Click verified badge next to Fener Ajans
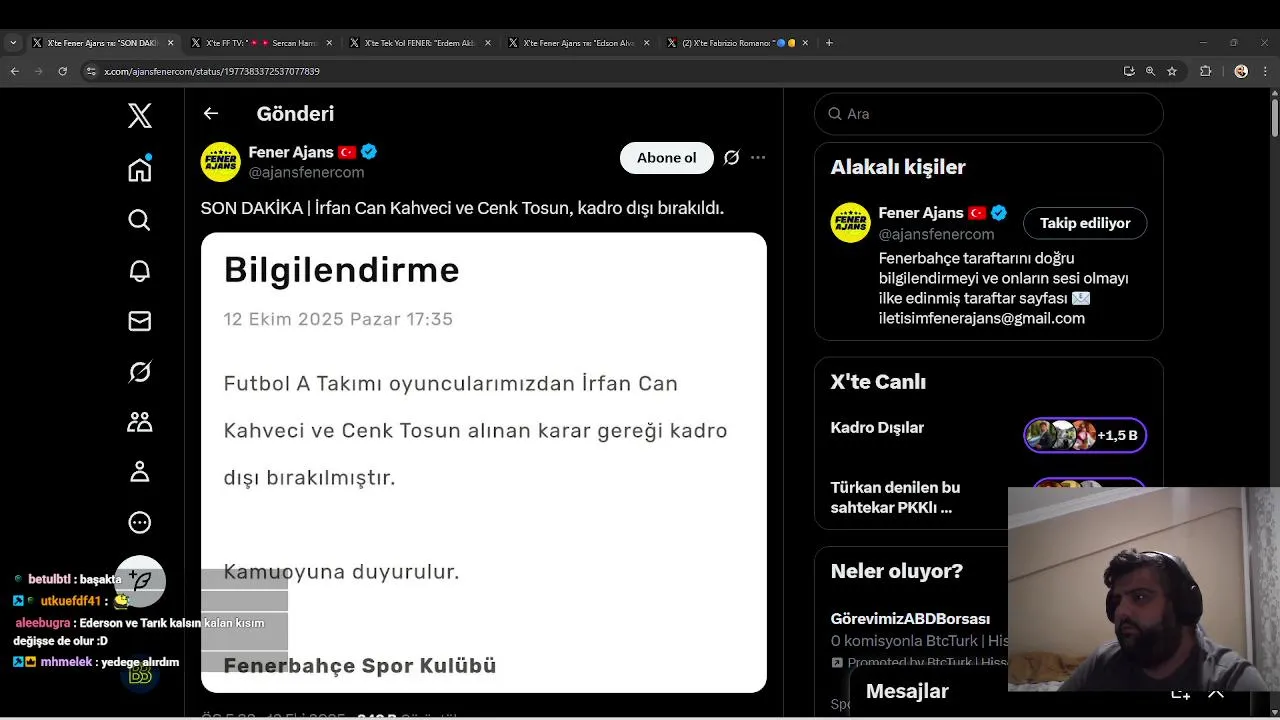Viewport: 1280px width, 720px height. 369,152
